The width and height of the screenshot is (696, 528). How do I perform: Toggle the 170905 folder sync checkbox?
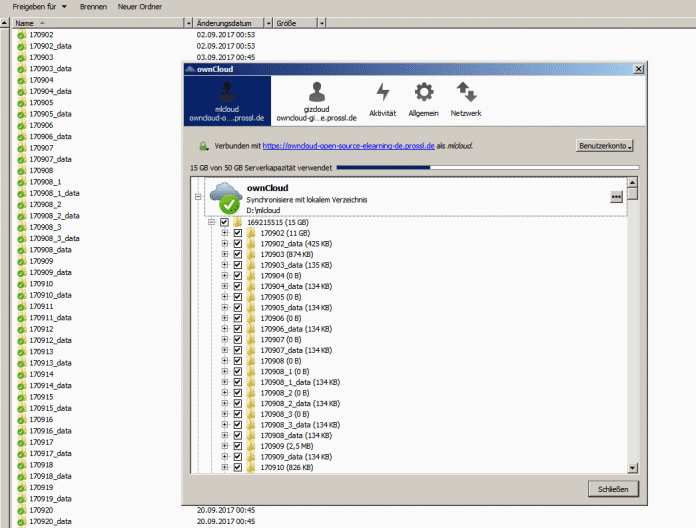(x=238, y=298)
